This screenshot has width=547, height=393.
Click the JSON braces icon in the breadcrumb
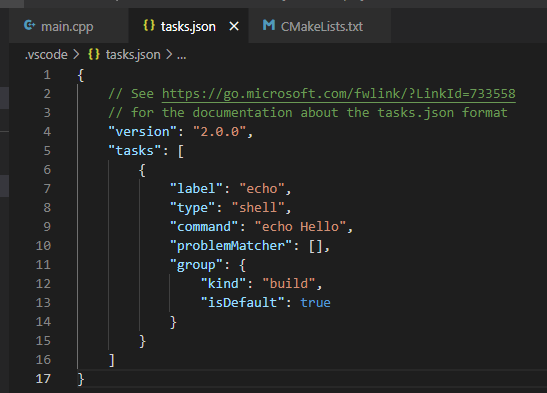pos(94,54)
